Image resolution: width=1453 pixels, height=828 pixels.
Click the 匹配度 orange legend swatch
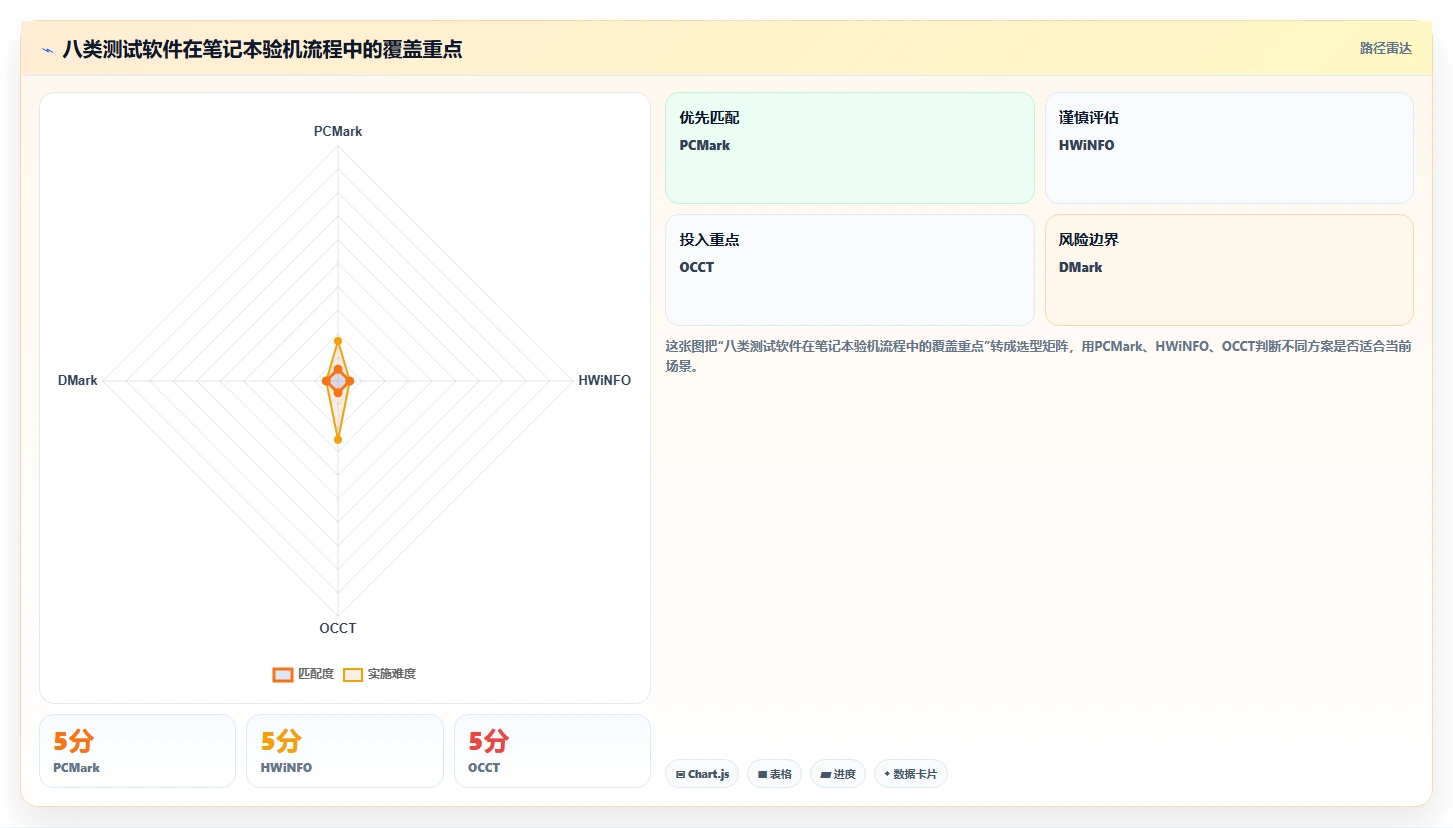[283, 674]
